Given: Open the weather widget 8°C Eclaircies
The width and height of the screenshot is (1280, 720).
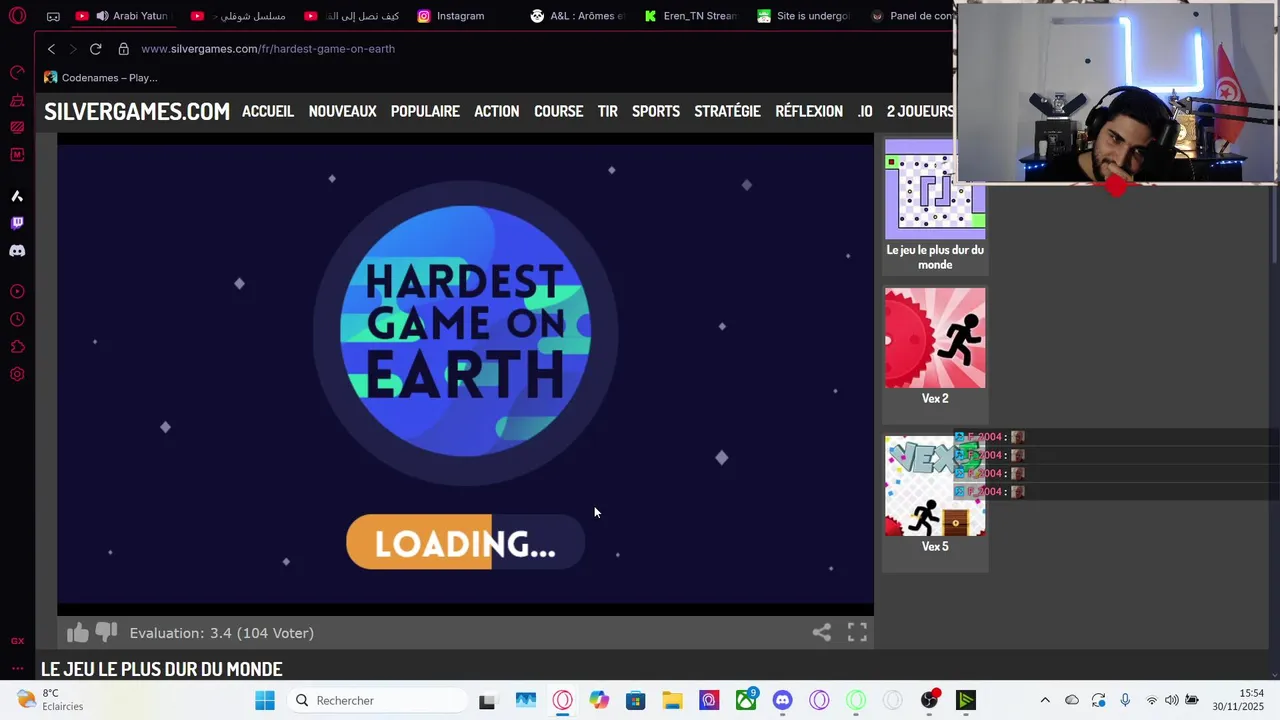Looking at the screenshot, I should 50,700.
